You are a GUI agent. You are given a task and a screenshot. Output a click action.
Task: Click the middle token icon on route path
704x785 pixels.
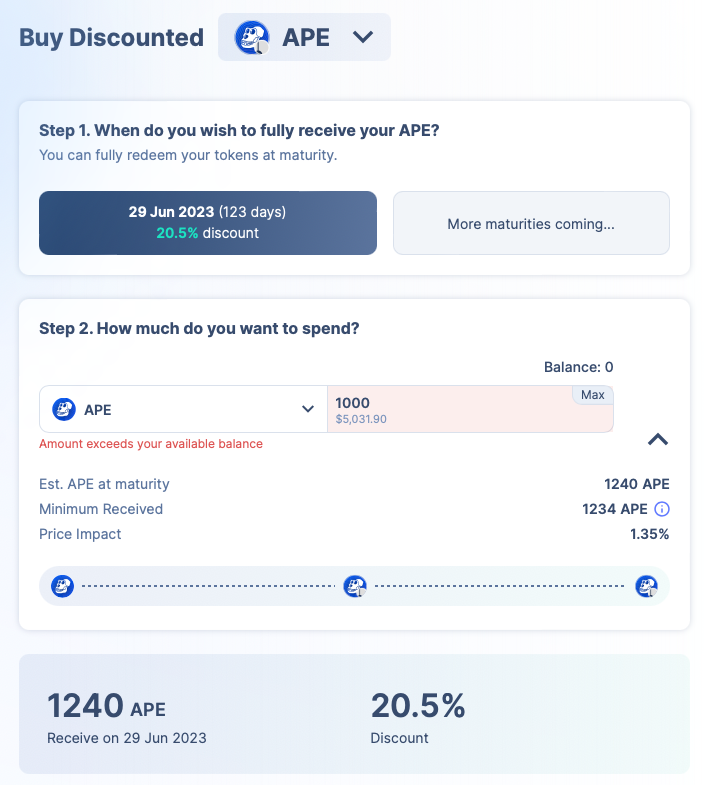[x=355, y=586]
